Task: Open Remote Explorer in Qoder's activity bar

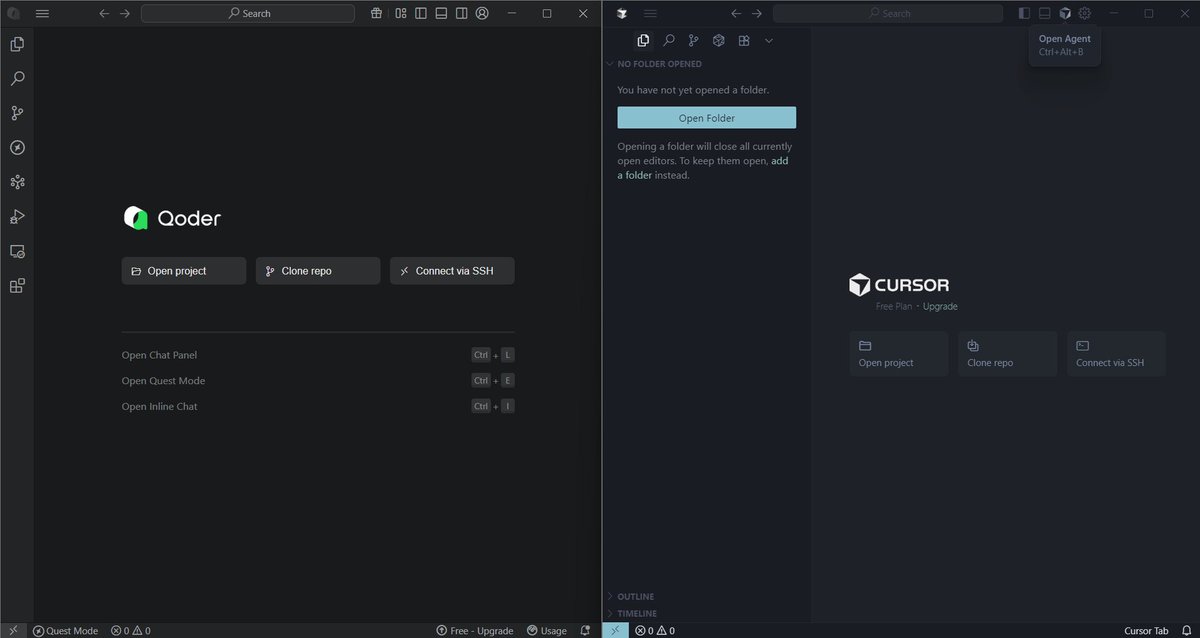Action: [x=17, y=251]
